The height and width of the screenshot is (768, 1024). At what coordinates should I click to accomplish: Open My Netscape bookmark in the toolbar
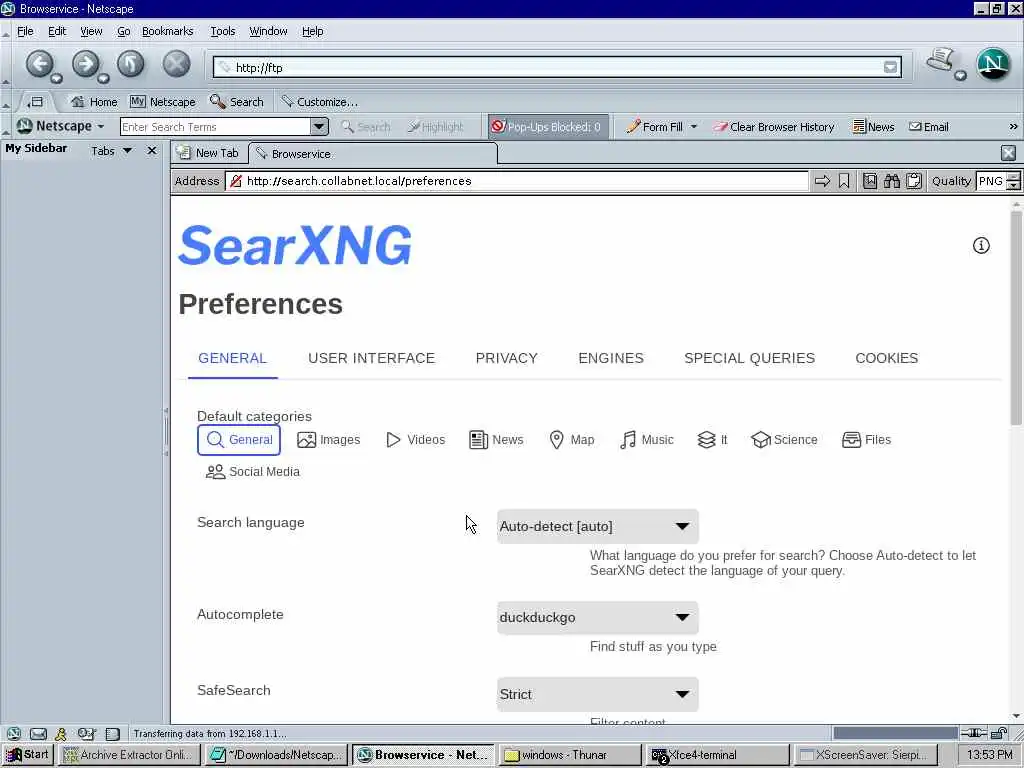coord(163,102)
